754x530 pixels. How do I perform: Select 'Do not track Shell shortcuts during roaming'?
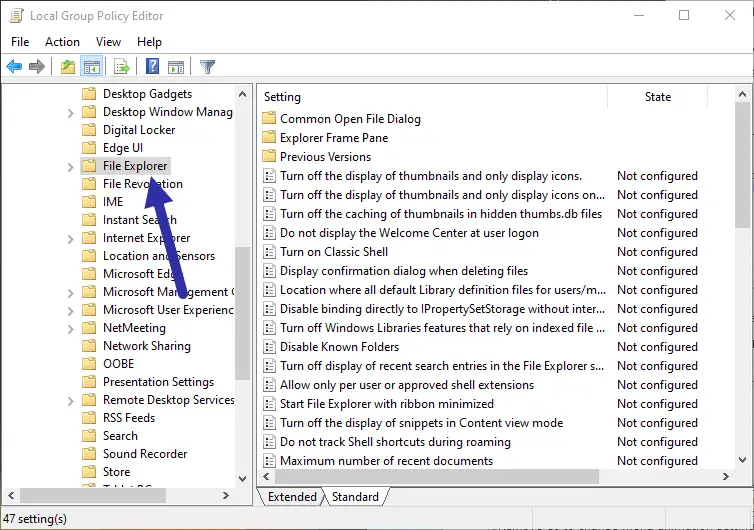(x=395, y=442)
